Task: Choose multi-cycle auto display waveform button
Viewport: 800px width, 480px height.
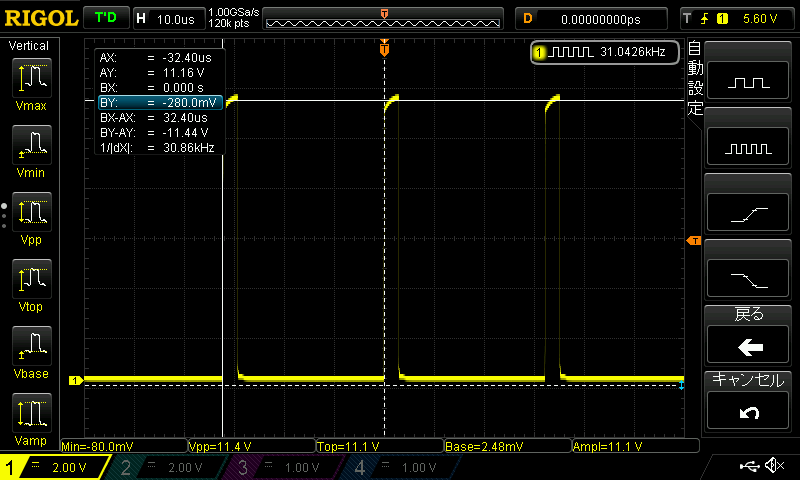Action: tap(748, 146)
